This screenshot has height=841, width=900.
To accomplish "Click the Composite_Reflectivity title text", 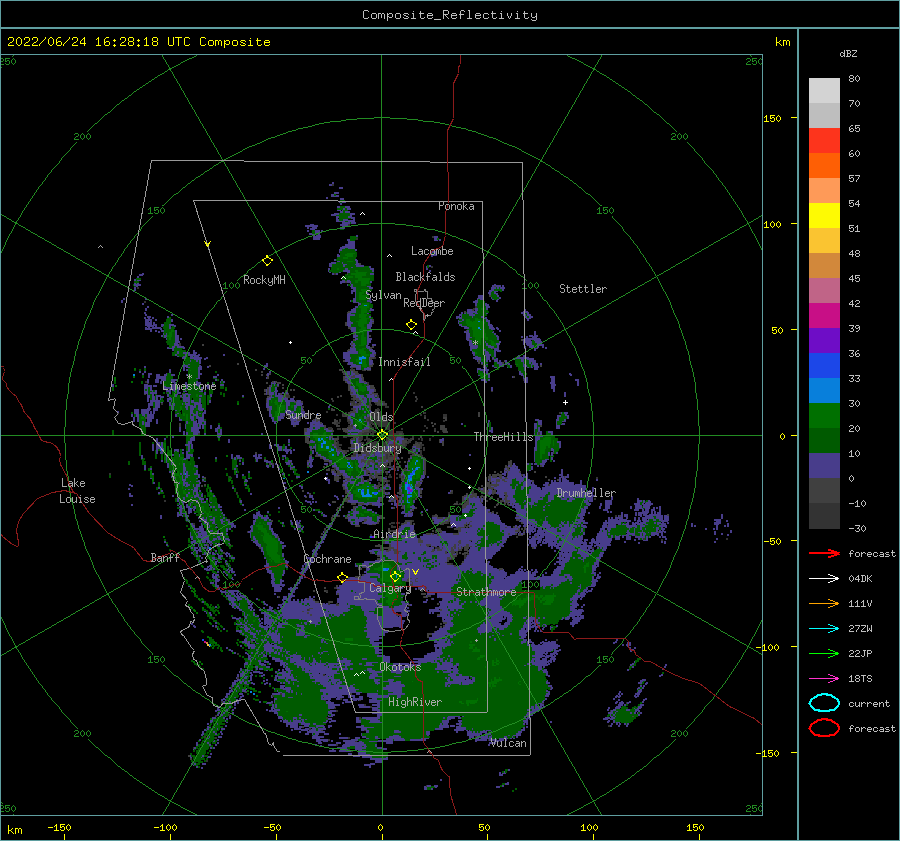I will pos(450,15).
